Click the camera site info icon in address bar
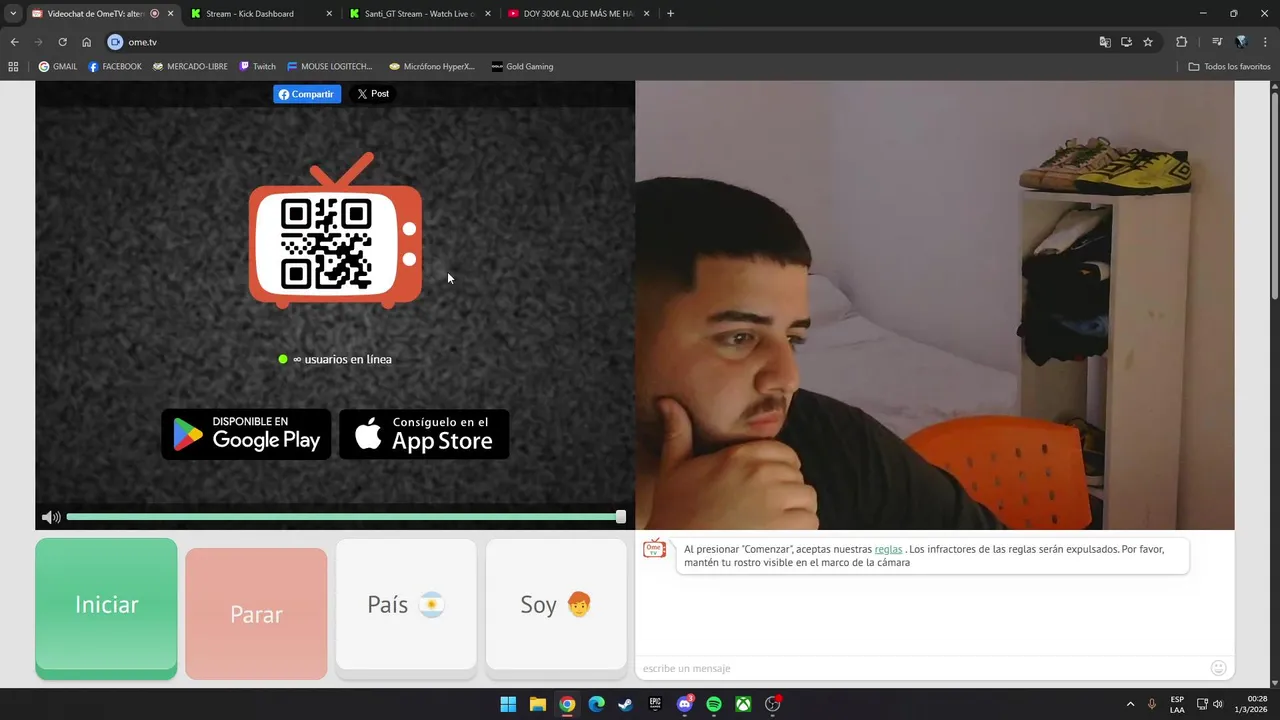The width and height of the screenshot is (1280, 720). point(115,42)
